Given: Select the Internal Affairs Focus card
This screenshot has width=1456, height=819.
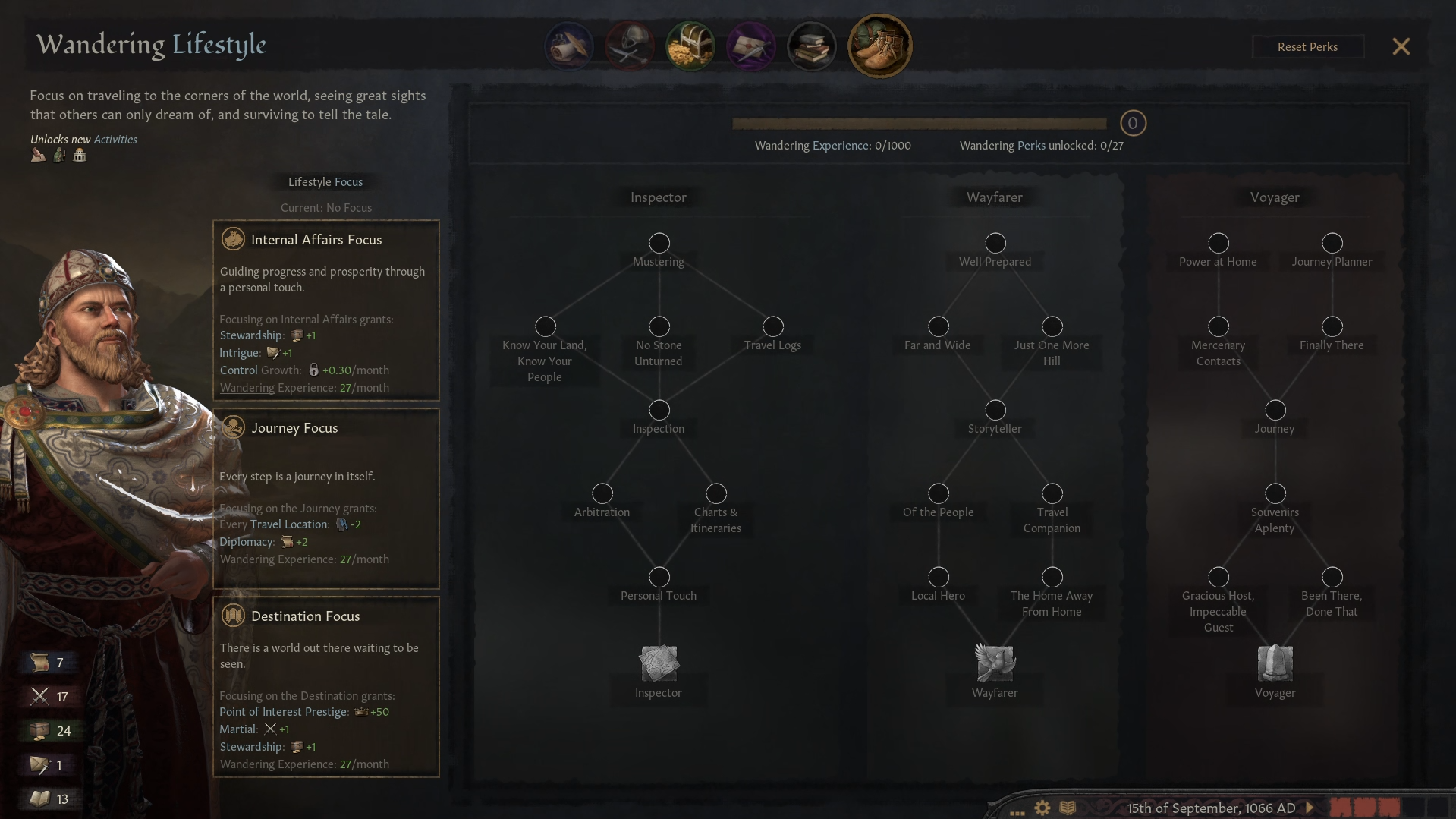Looking at the screenshot, I should (326, 310).
